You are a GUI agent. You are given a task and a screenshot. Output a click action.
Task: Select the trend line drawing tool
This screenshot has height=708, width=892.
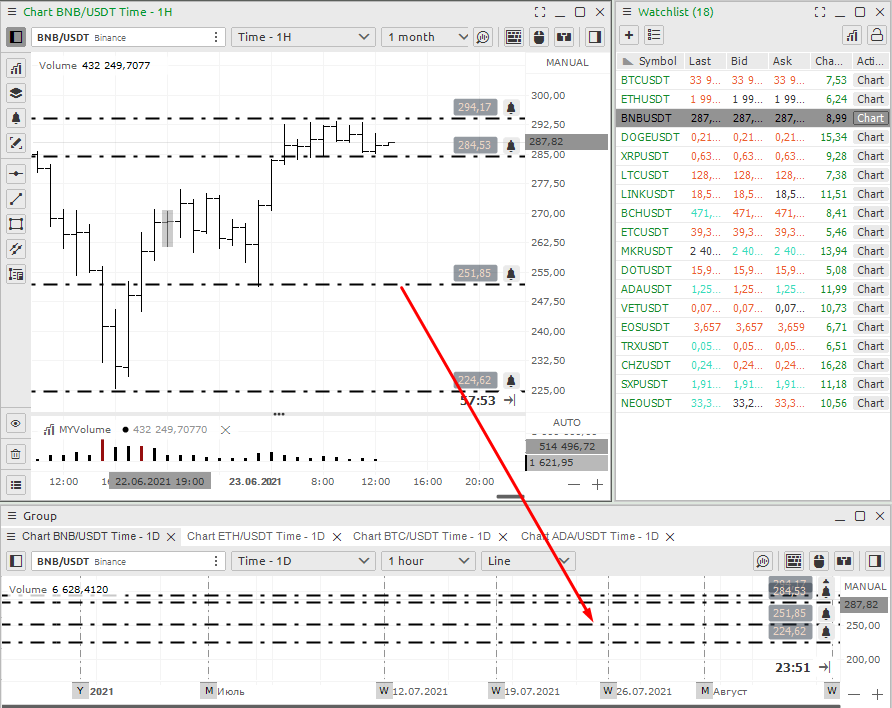click(x=16, y=199)
